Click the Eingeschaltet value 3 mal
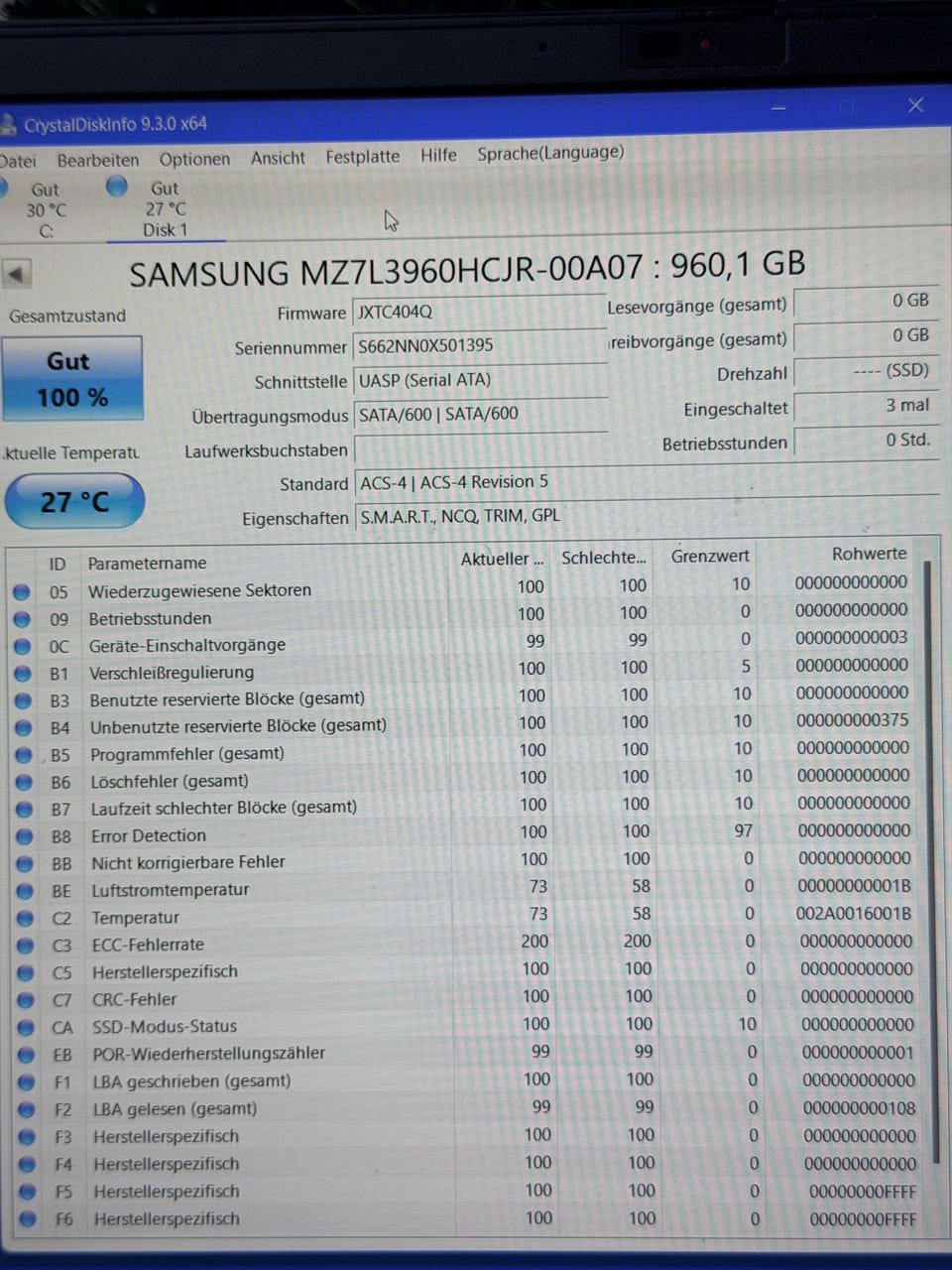Image resolution: width=952 pixels, height=1270 pixels. pos(865,406)
